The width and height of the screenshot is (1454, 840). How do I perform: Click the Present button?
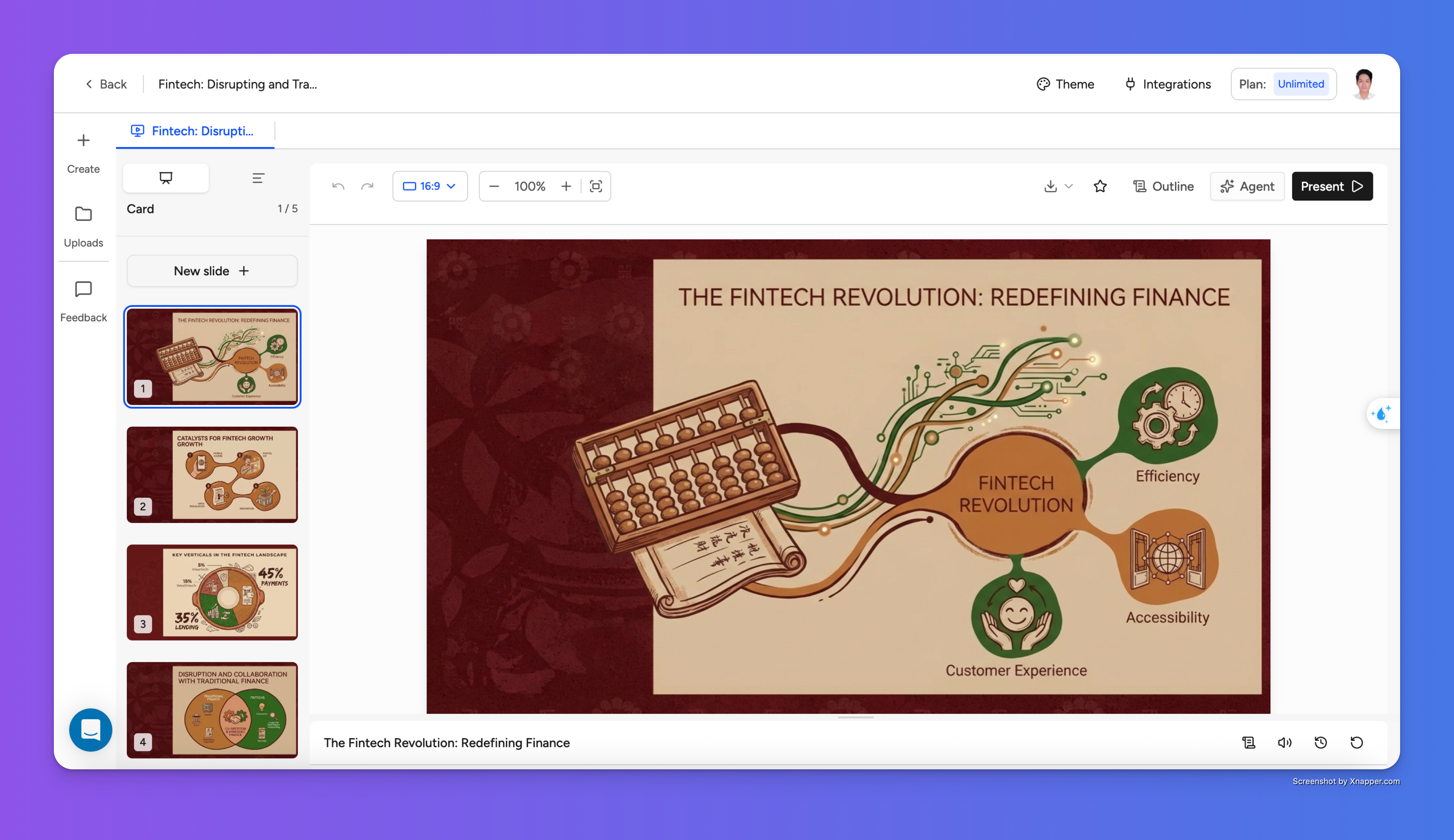pyautogui.click(x=1332, y=186)
